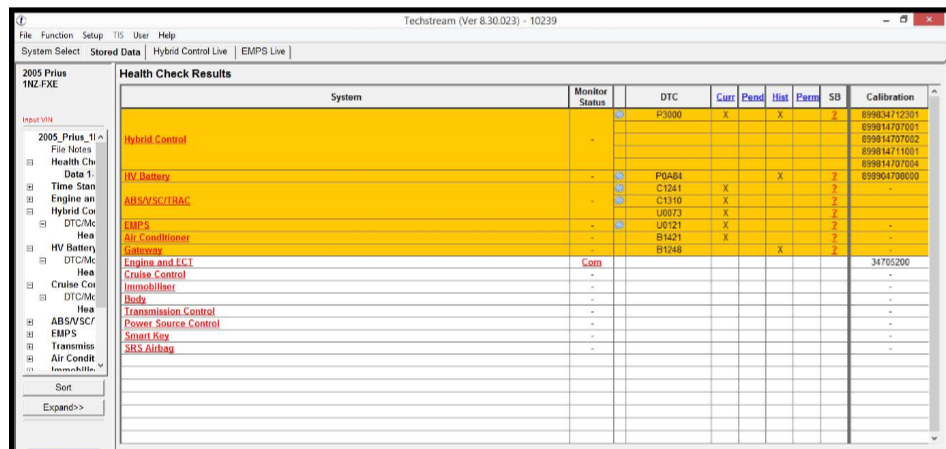Expand the Transmission tree node

(30, 347)
